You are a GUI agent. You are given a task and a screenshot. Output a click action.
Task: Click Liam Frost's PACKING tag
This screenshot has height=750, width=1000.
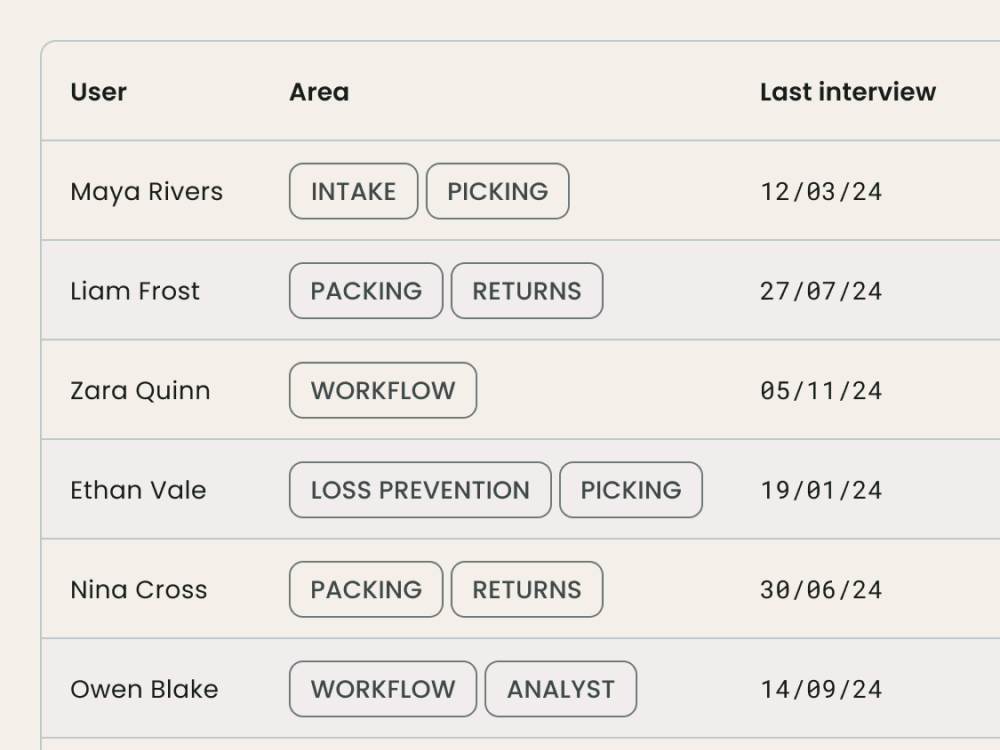pyautogui.click(x=366, y=291)
